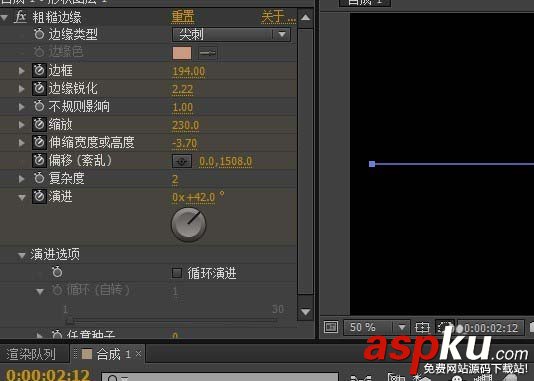Toggle stopwatch for 复杂度 property
Viewport: 534px width, 381px height.
tap(39, 178)
